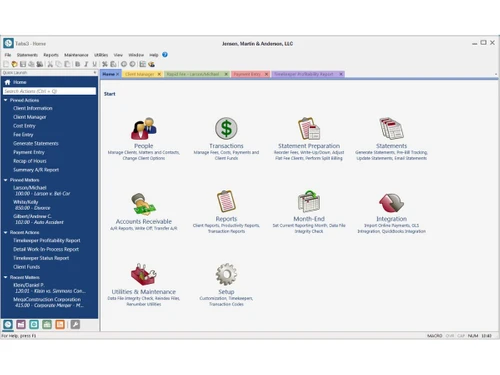
Task: Open the Integration arrows icon
Action: tap(391, 202)
